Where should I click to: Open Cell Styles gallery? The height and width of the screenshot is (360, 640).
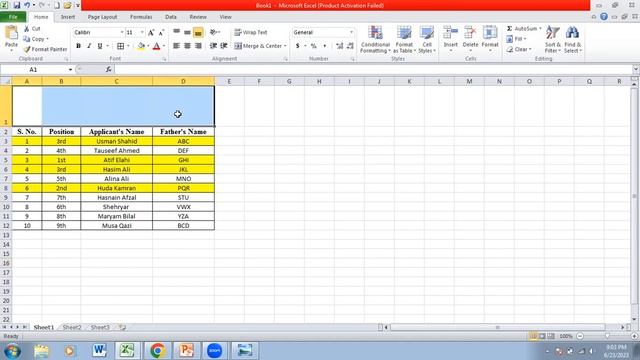tap(427, 39)
